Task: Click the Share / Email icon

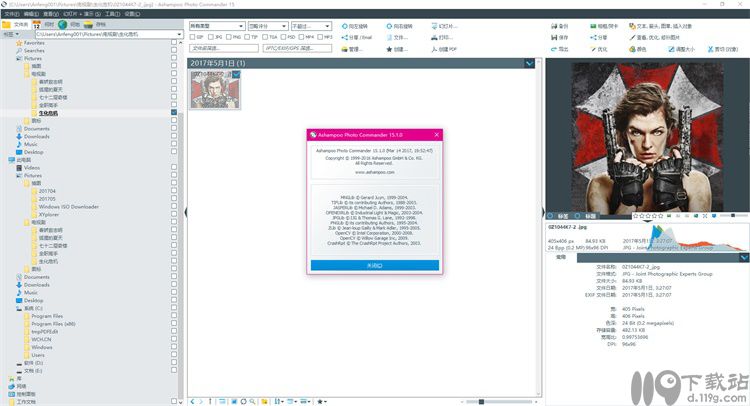Action: coord(344,37)
